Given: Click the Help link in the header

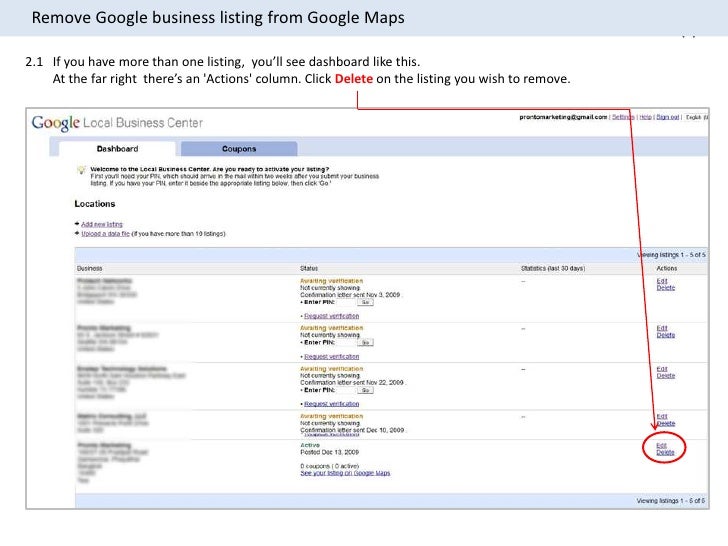Looking at the screenshot, I should pos(645,117).
